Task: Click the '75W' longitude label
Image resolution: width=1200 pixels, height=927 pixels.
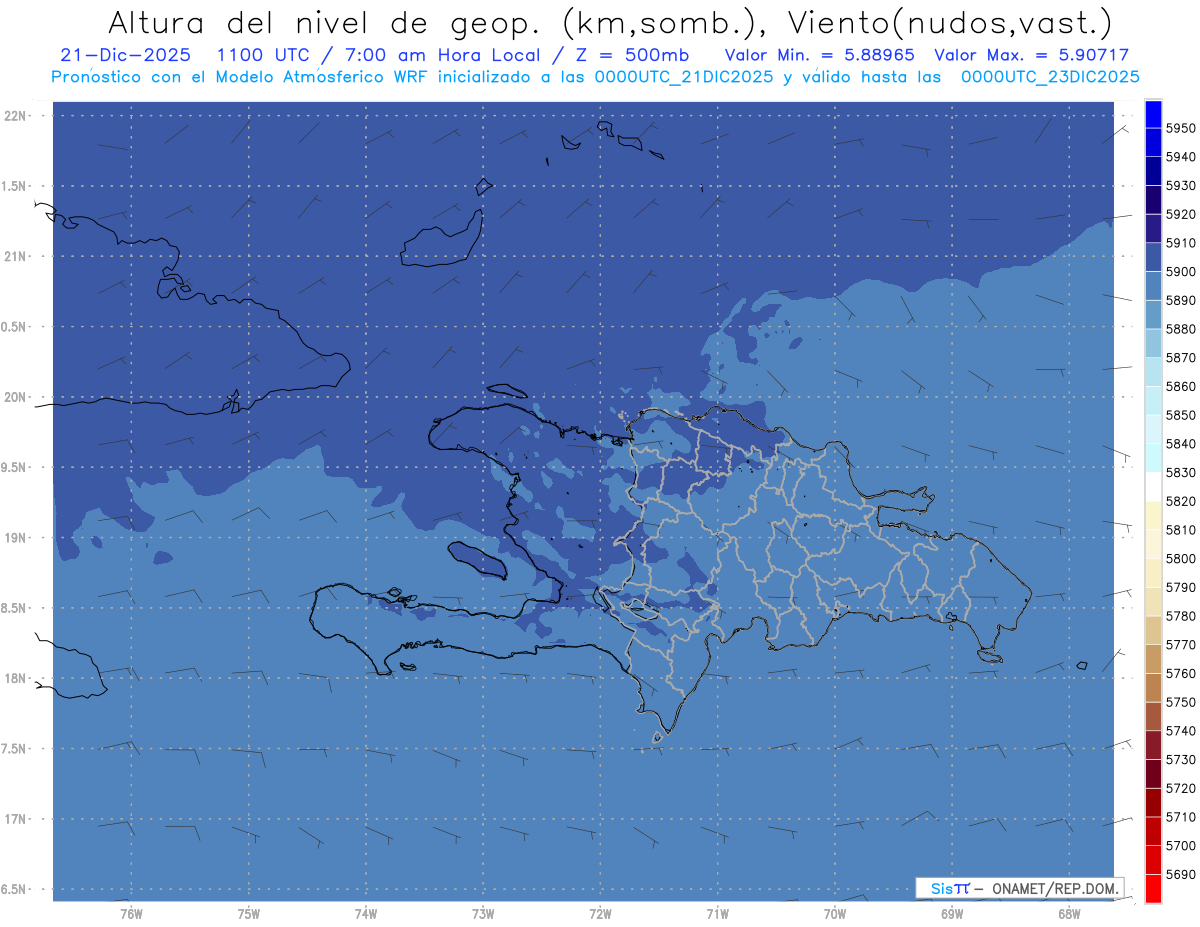Action: pos(248,913)
